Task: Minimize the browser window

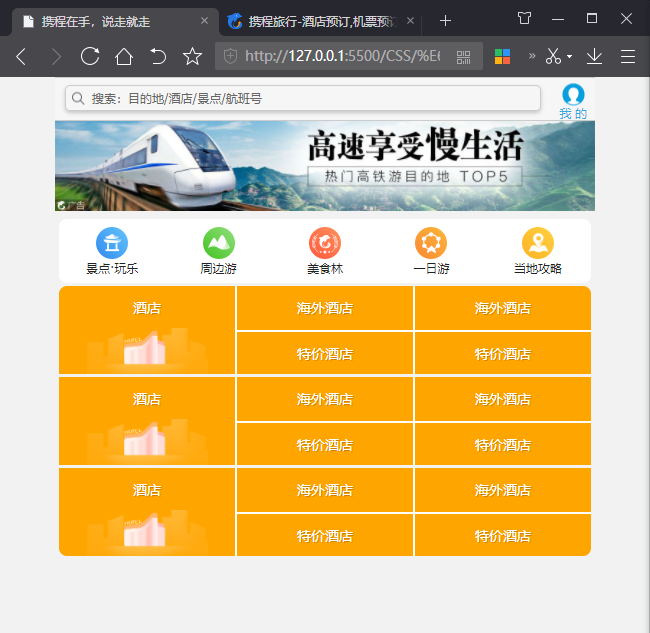Action: tap(558, 19)
